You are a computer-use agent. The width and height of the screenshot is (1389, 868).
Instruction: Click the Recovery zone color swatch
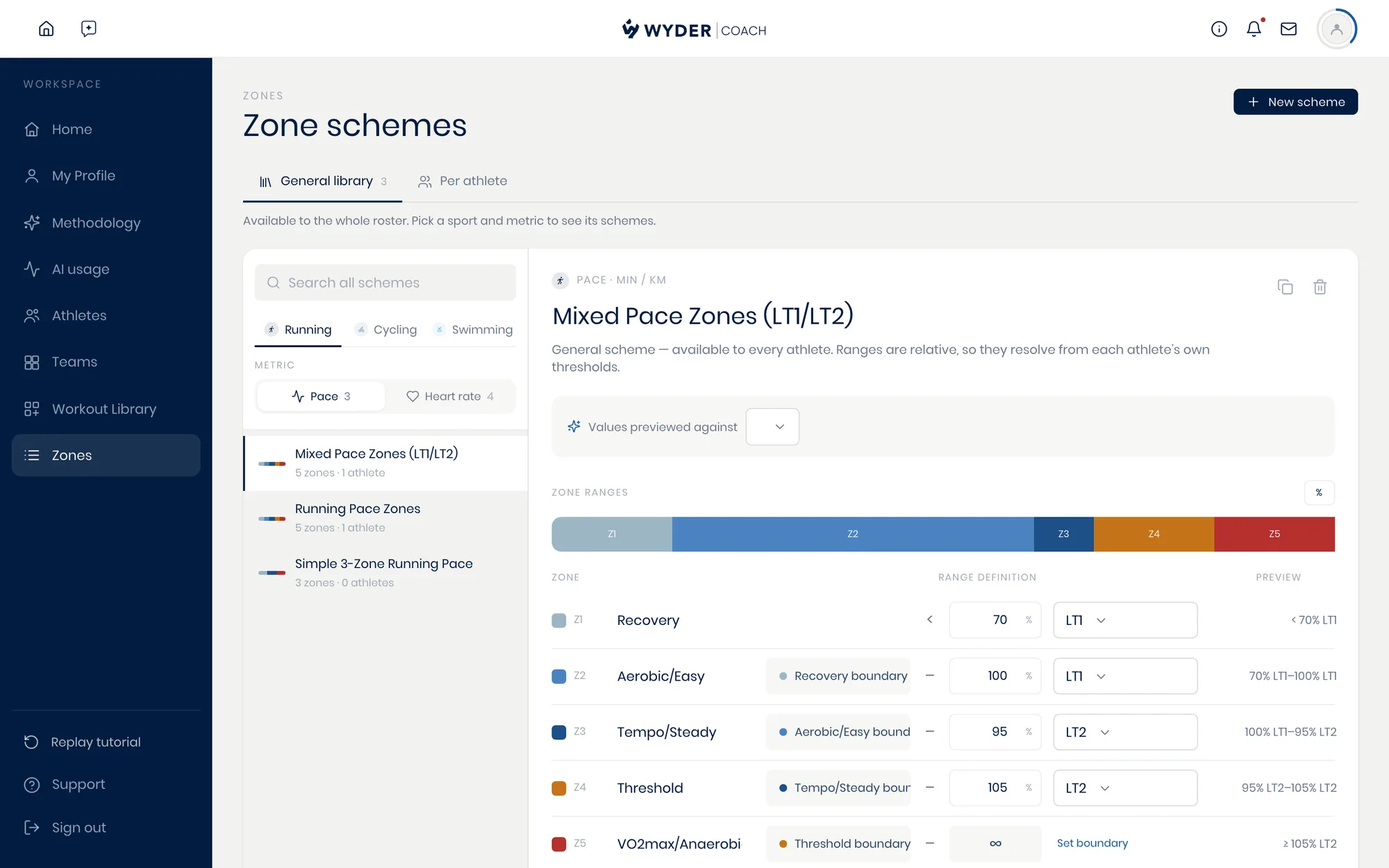tap(559, 620)
